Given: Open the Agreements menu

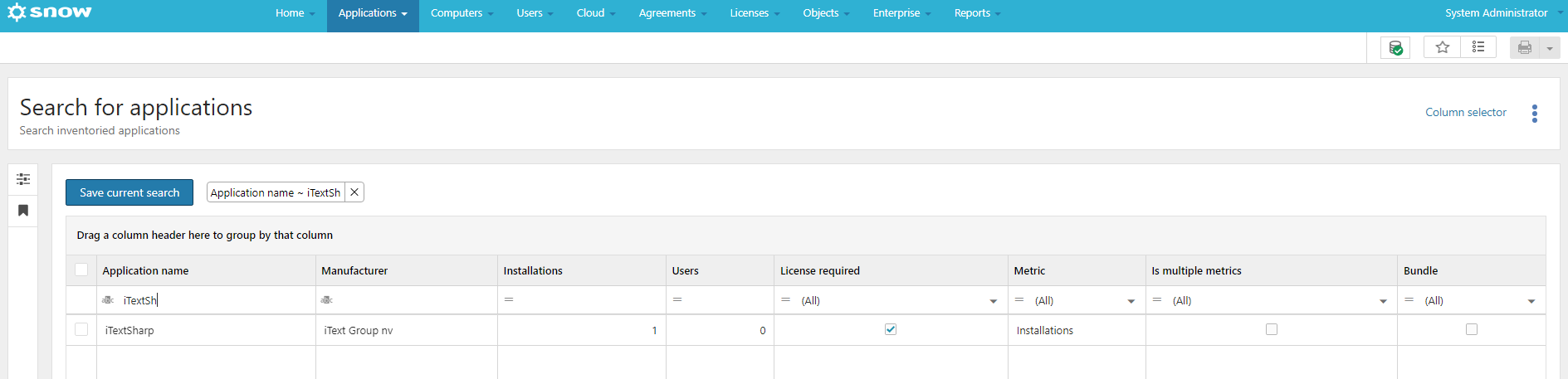Looking at the screenshot, I should [672, 13].
